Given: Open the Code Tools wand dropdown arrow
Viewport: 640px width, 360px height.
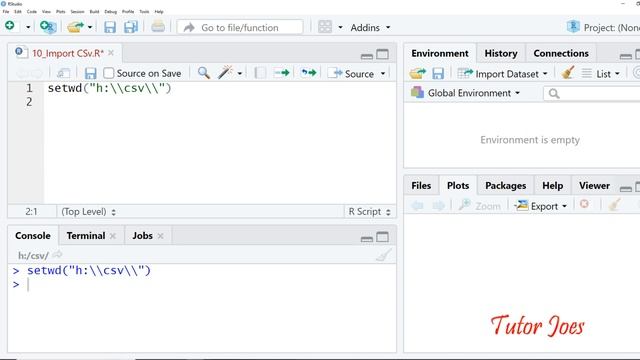Looking at the screenshot, I should pos(240,74).
